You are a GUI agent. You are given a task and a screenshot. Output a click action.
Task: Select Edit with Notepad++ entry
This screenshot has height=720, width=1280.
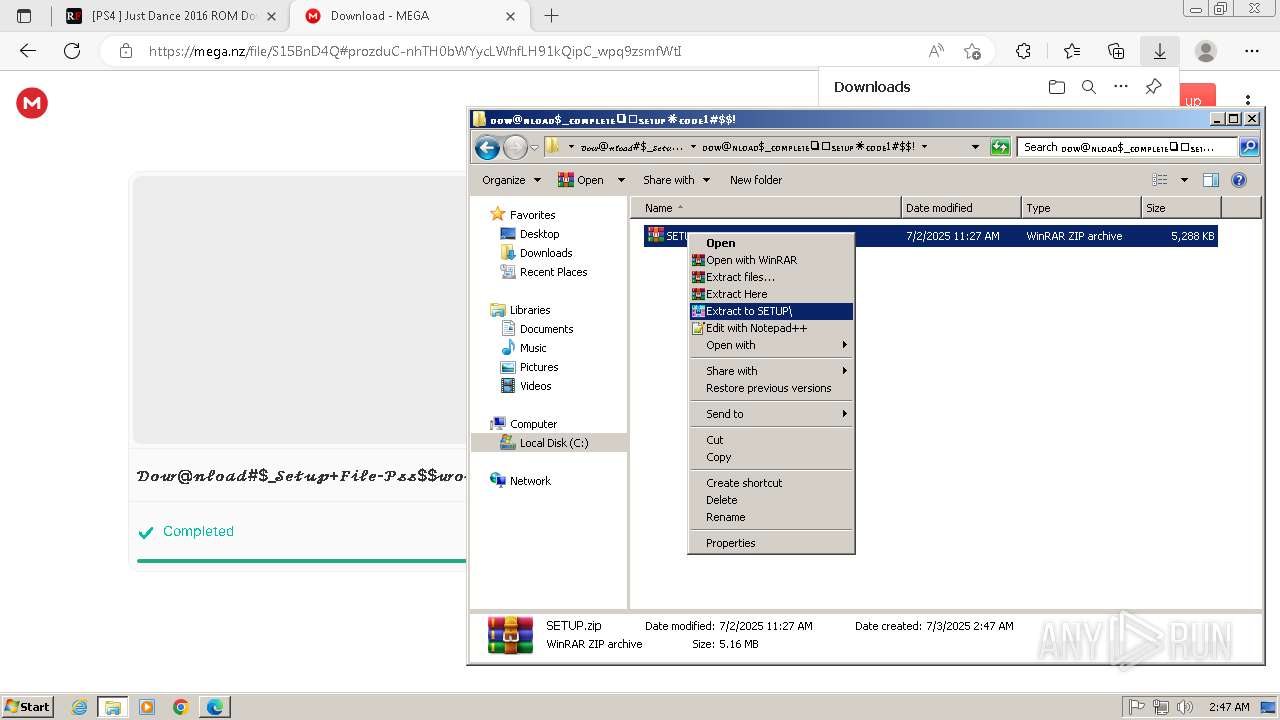pos(771,328)
